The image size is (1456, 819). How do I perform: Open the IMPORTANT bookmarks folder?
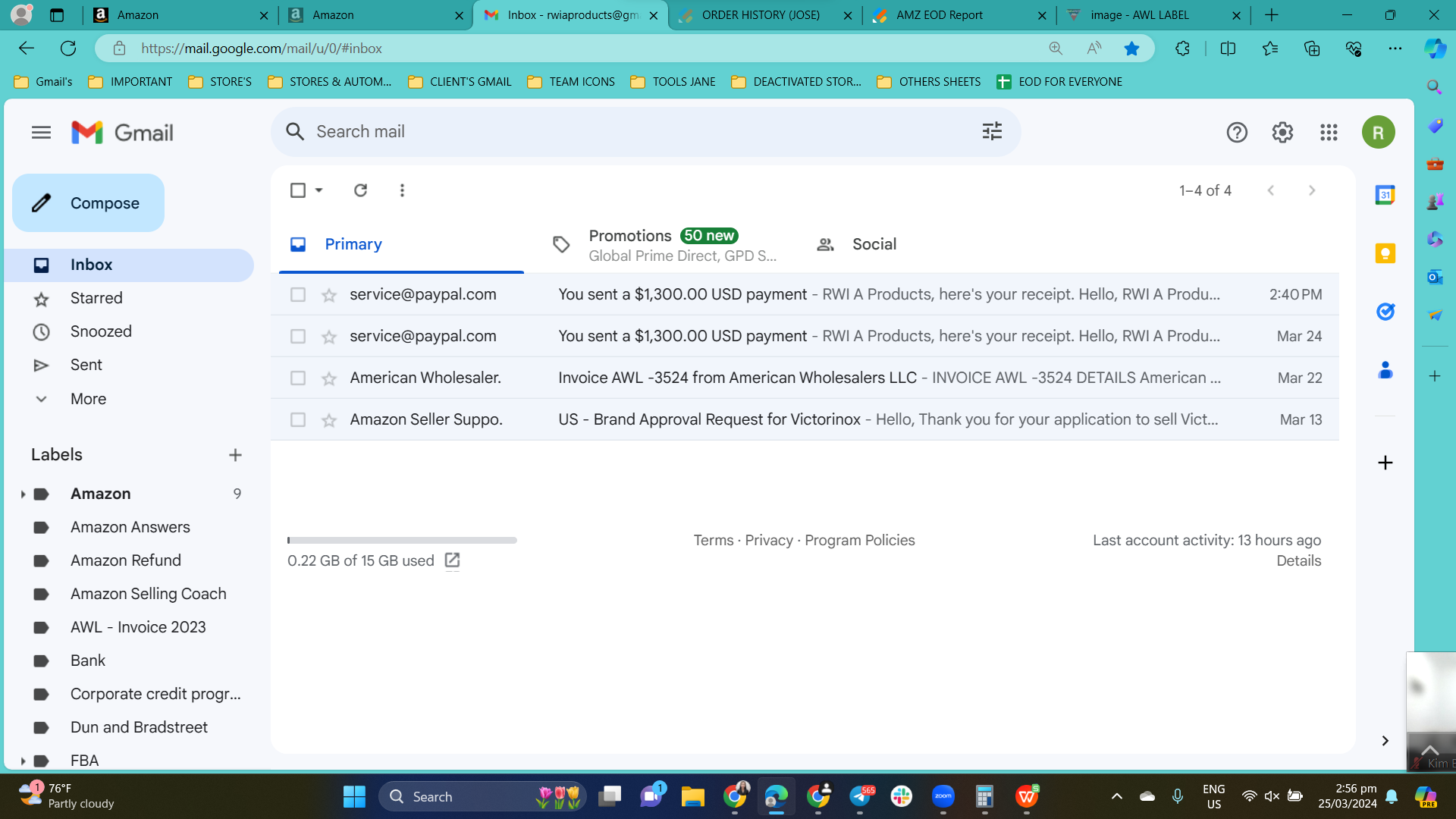[130, 82]
